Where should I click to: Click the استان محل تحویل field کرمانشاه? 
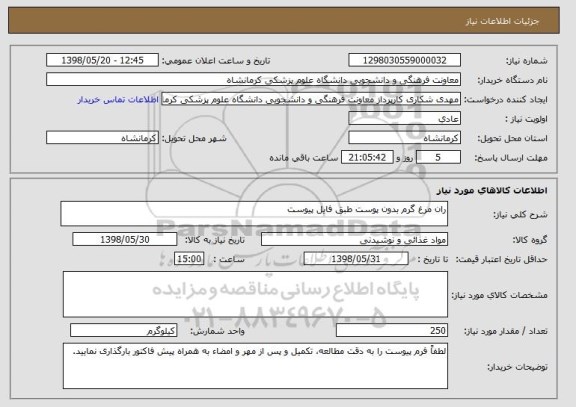click(x=404, y=138)
